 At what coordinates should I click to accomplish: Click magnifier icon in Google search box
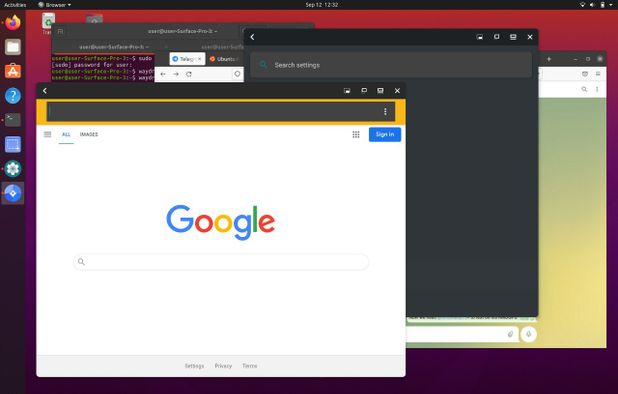click(81, 262)
